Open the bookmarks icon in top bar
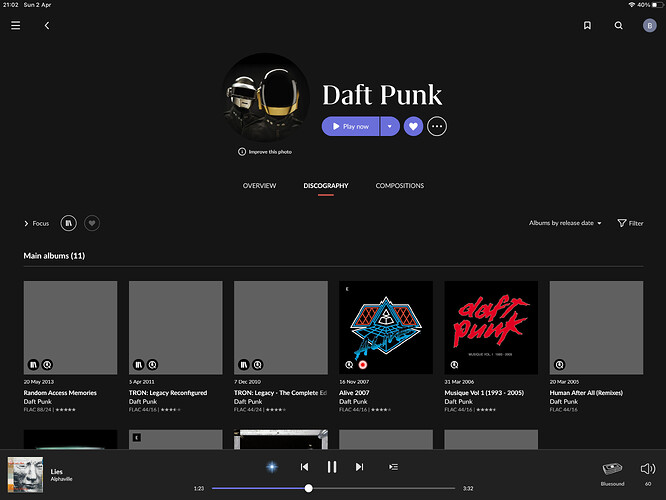This screenshot has height=500, width=666. click(x=587, y=26)
